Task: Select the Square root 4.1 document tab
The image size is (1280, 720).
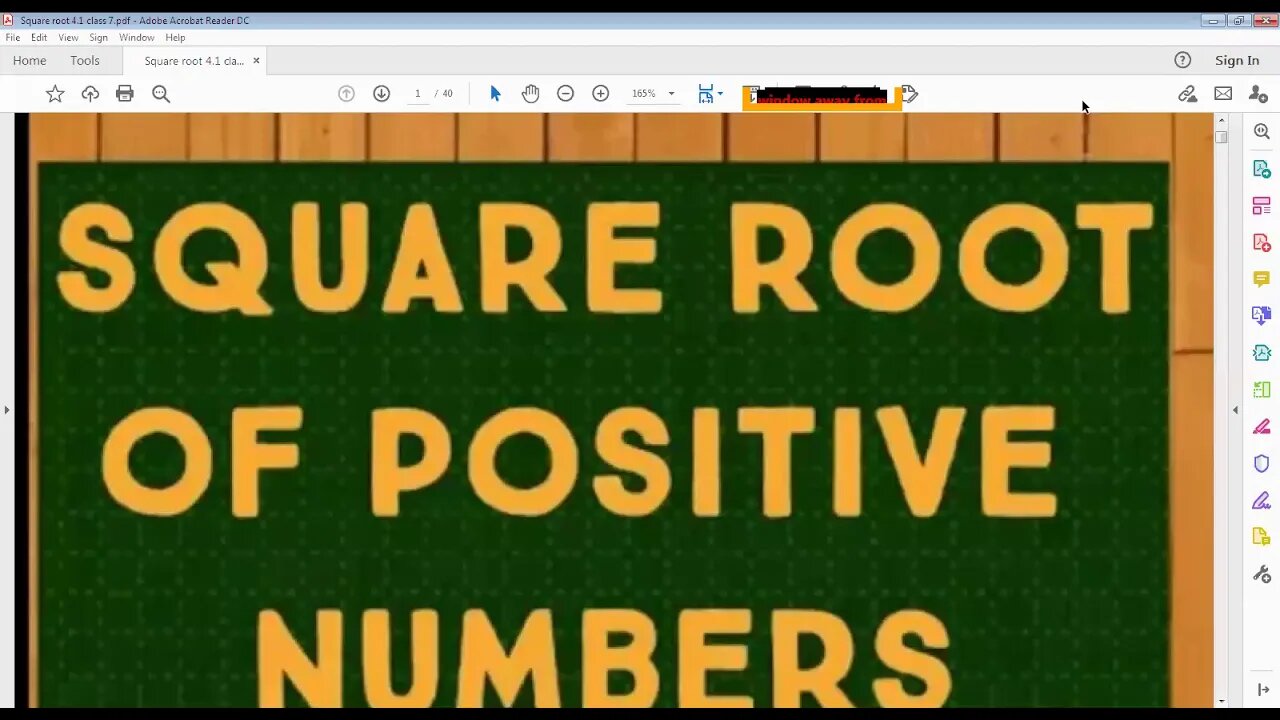Action: click(194, 61)
